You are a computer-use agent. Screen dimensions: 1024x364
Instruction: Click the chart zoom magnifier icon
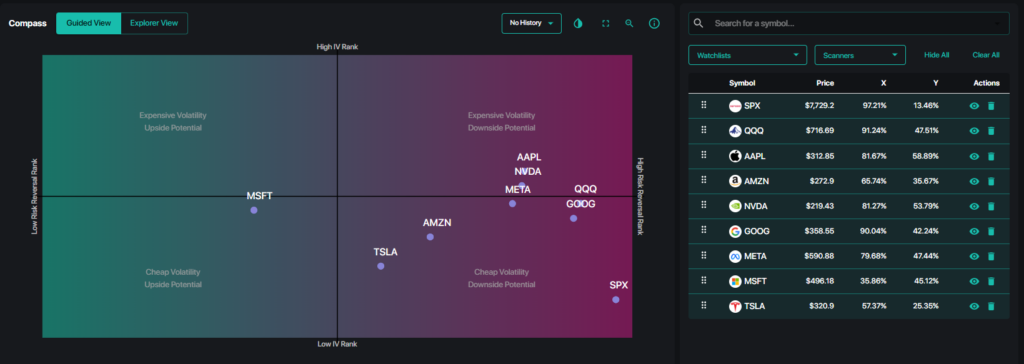pyautogui.click(x=630, y=24)
